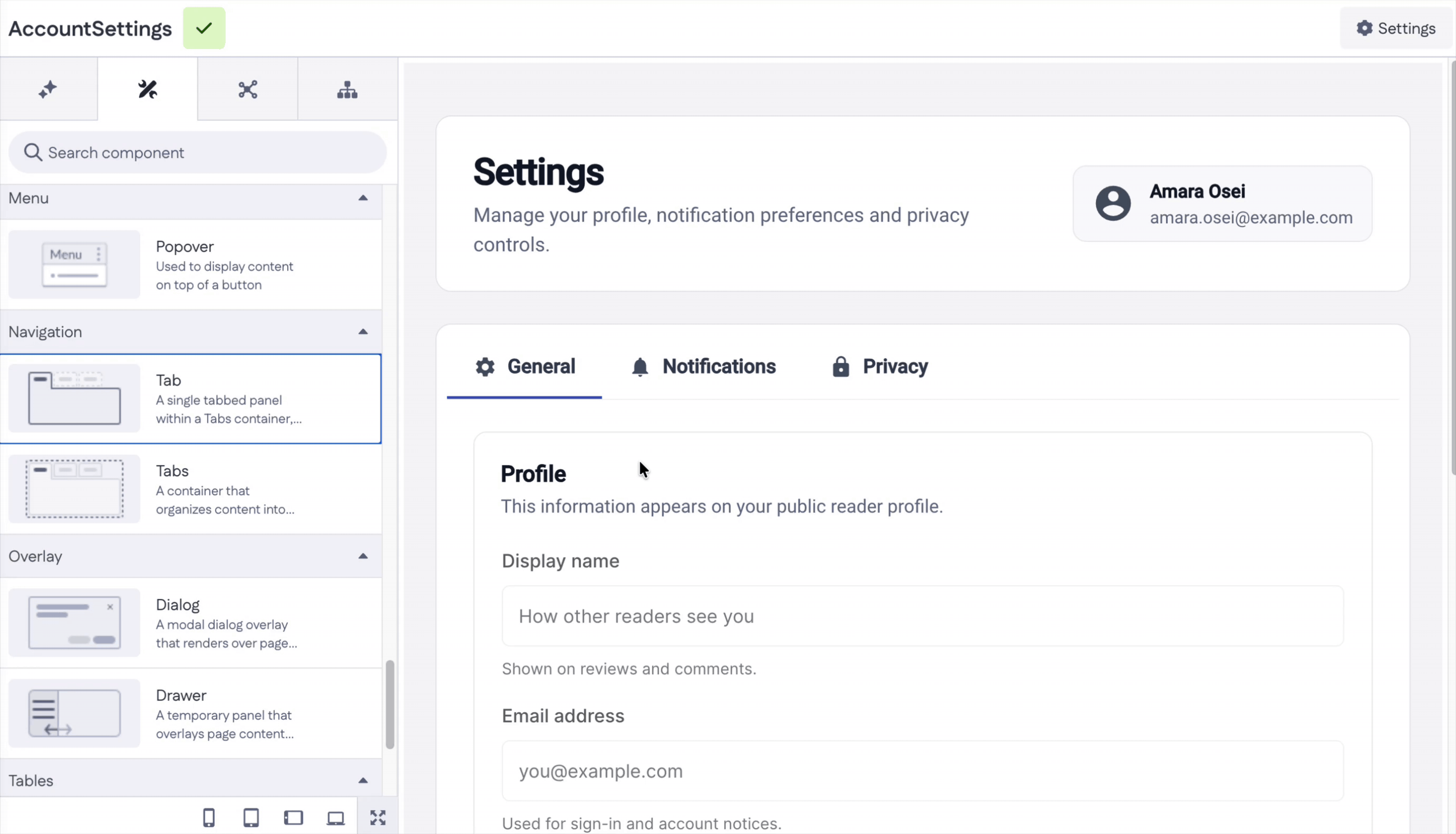The height and width of the screenshot is (834, 1456).
Task: Click the Drawer component title
Action: tap(181, 695)
